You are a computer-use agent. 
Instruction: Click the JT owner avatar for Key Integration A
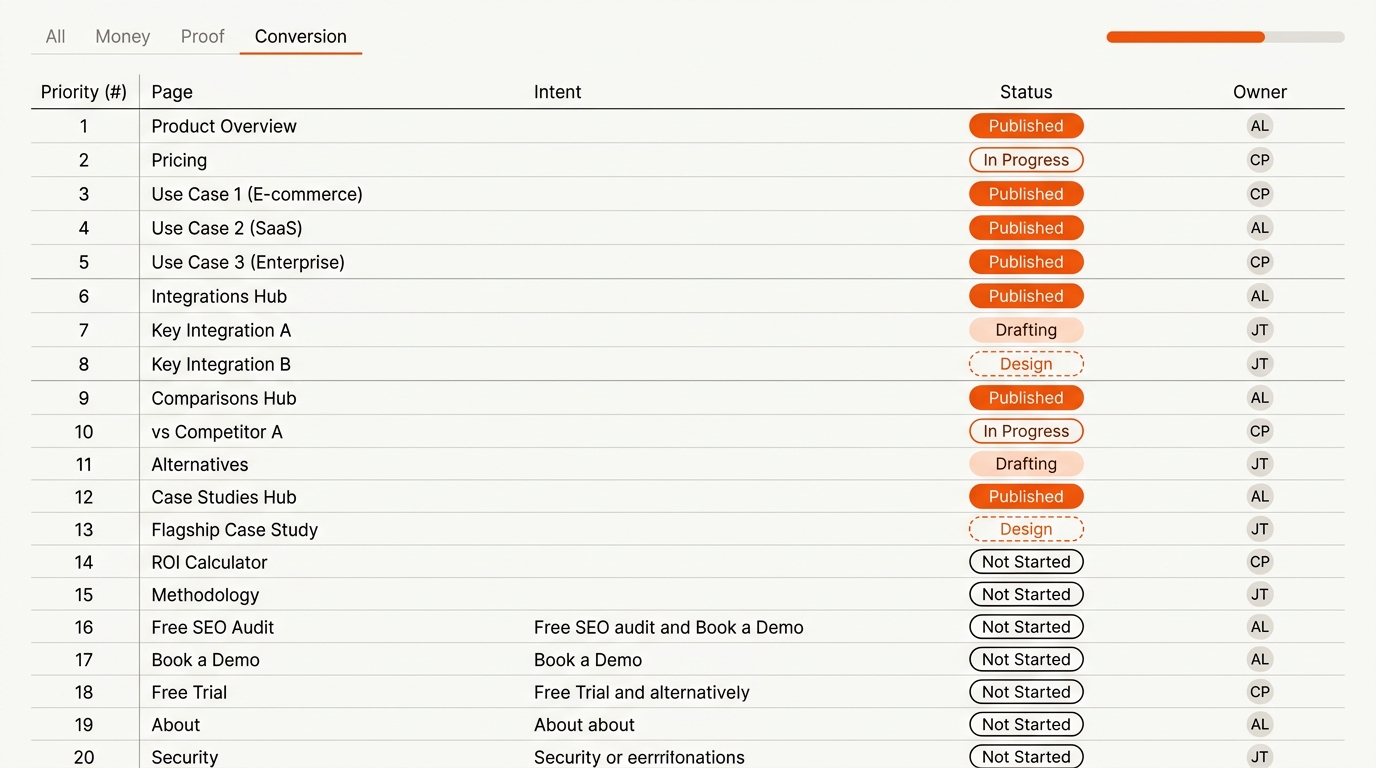(x=1260, y=330)
